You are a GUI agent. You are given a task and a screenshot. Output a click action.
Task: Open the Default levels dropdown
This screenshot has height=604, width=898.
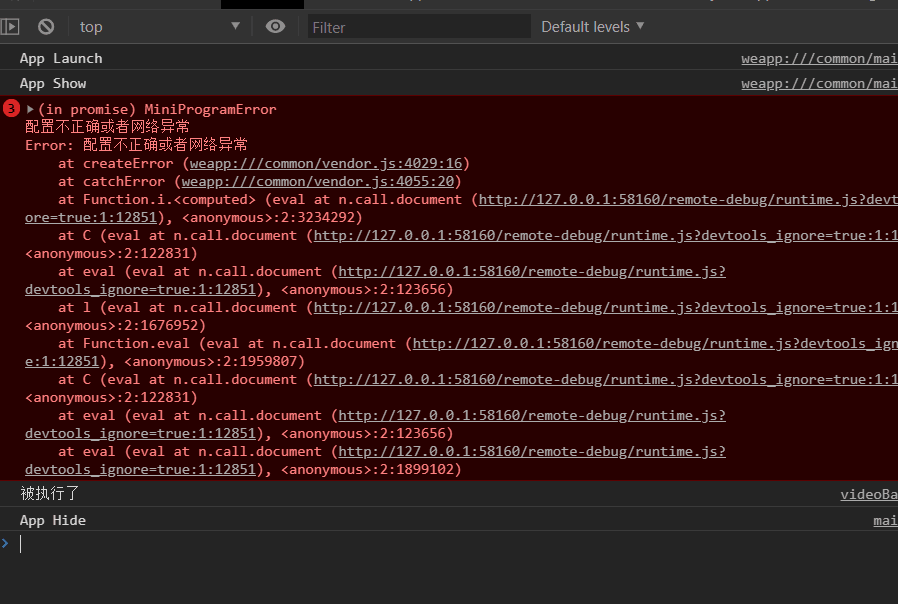(x=593, y=27)
